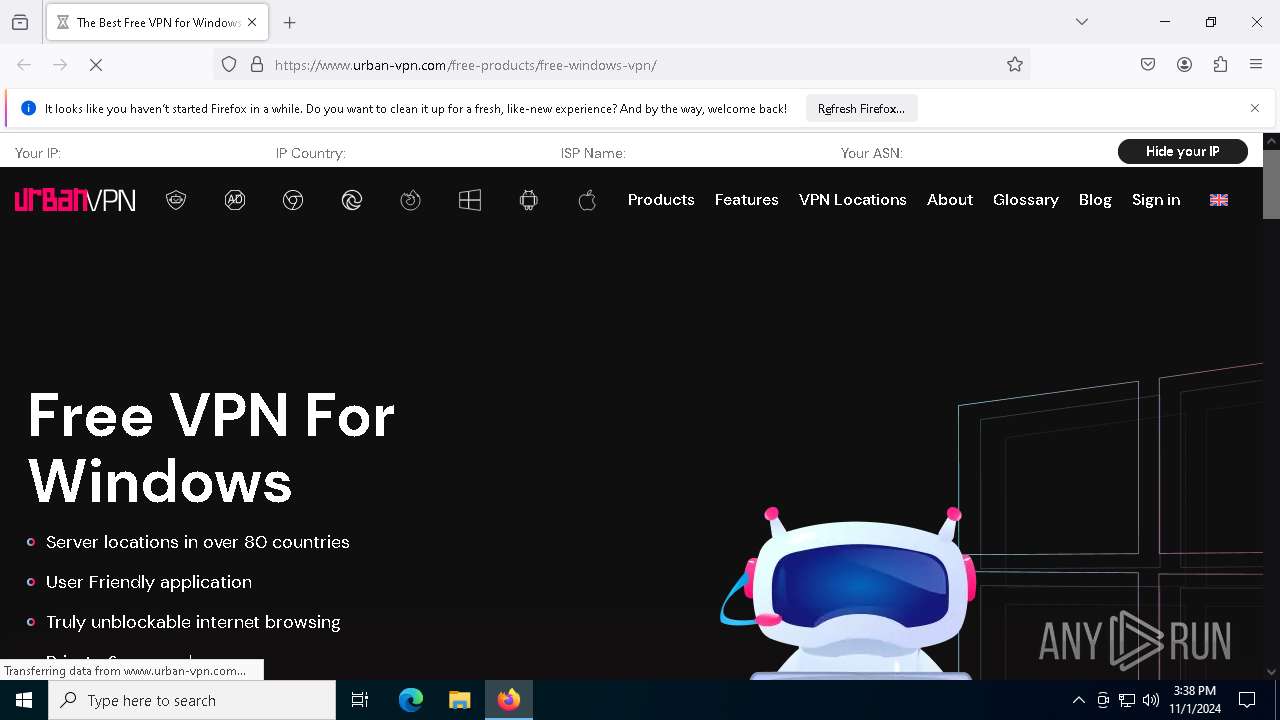This screenshot has height=720, width=1280.
Task: Open the Windows Start menu
Action: [24, 700]
